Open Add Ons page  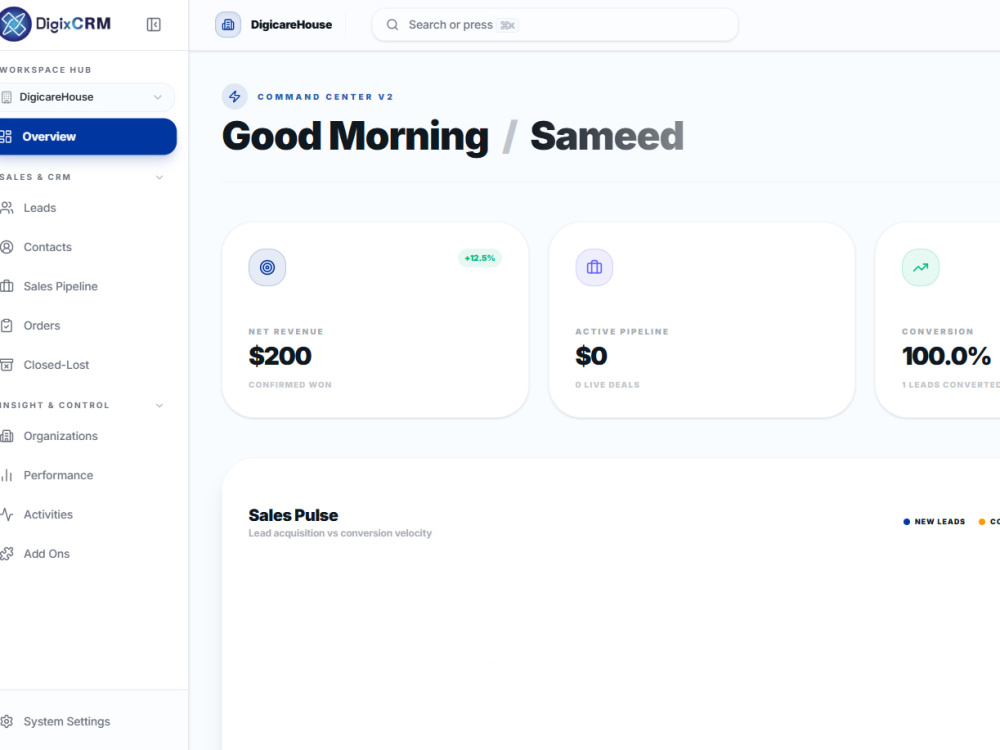click(47, 554)
